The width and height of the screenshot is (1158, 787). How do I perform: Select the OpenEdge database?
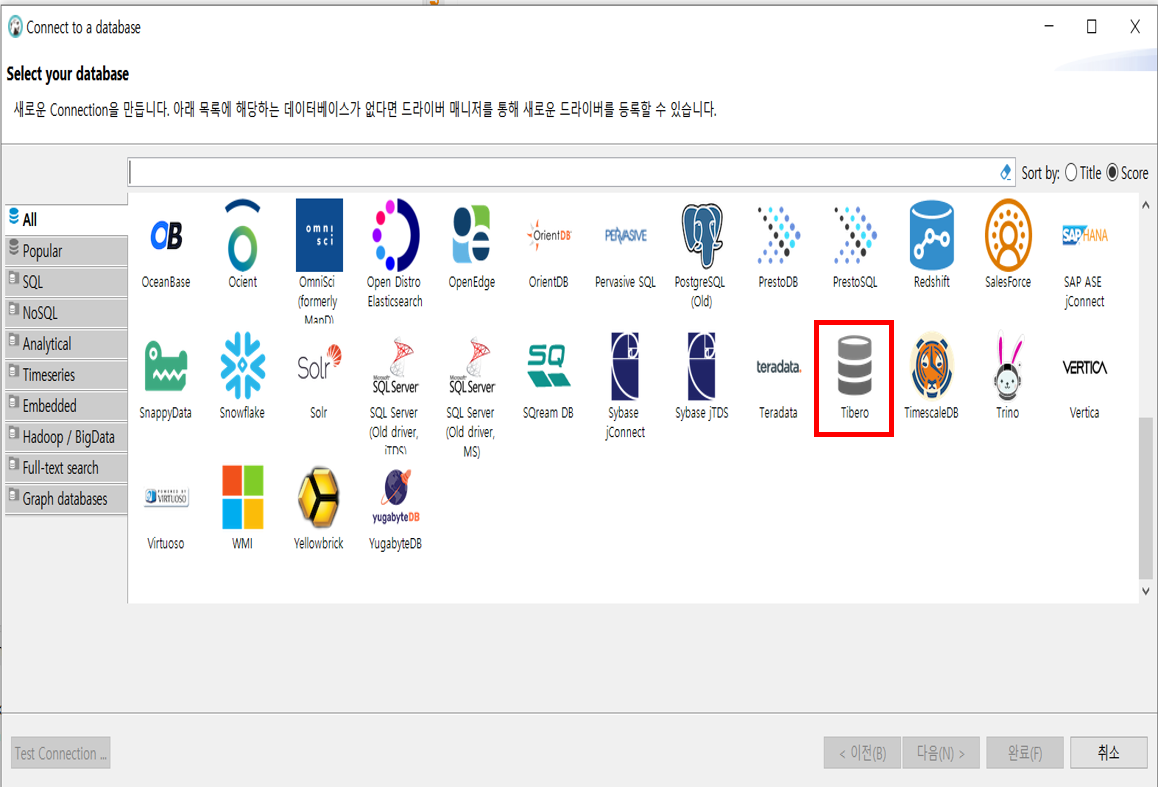[x=471, y=236]
